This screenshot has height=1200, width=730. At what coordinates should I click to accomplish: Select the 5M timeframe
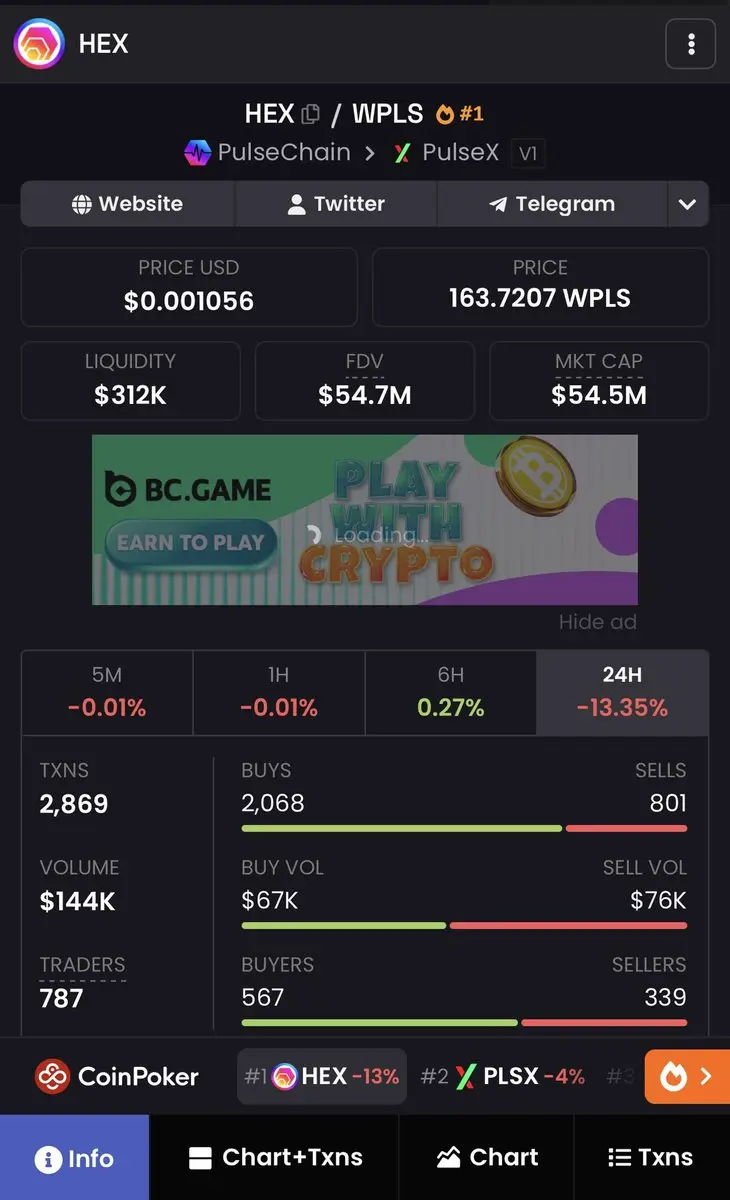tap(107, 693)
